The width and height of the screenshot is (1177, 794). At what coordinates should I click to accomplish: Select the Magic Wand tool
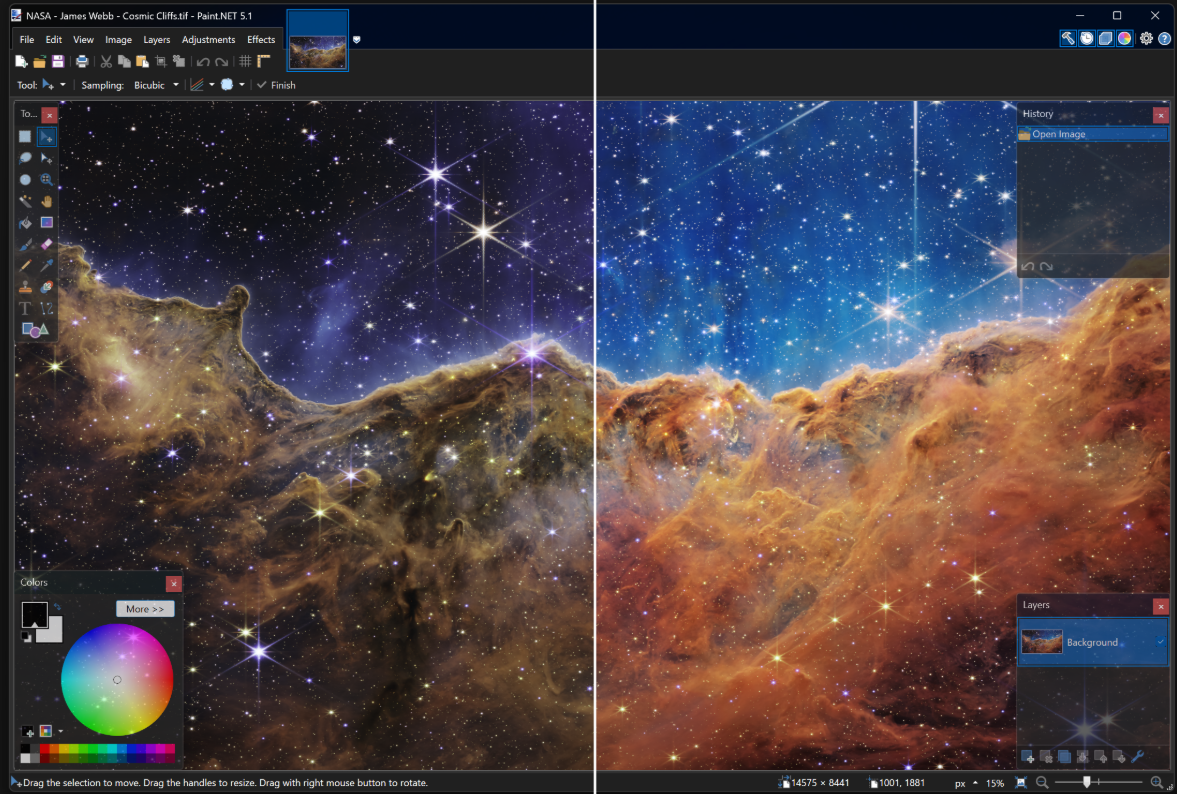[x=25, y=201]
